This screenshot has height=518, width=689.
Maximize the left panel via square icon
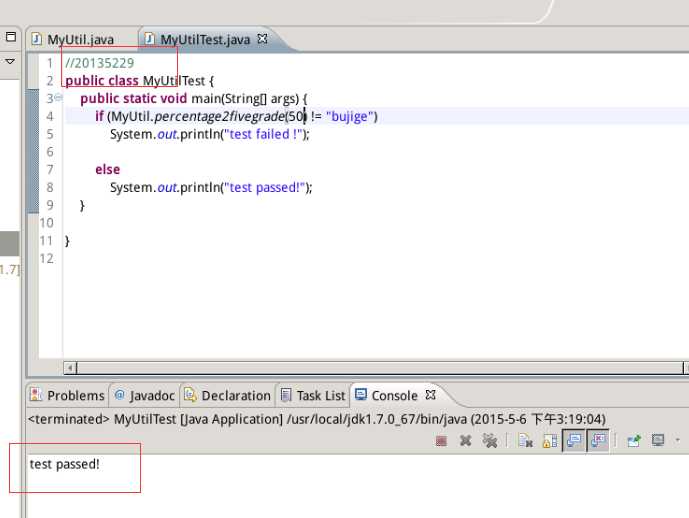(11, 36)
